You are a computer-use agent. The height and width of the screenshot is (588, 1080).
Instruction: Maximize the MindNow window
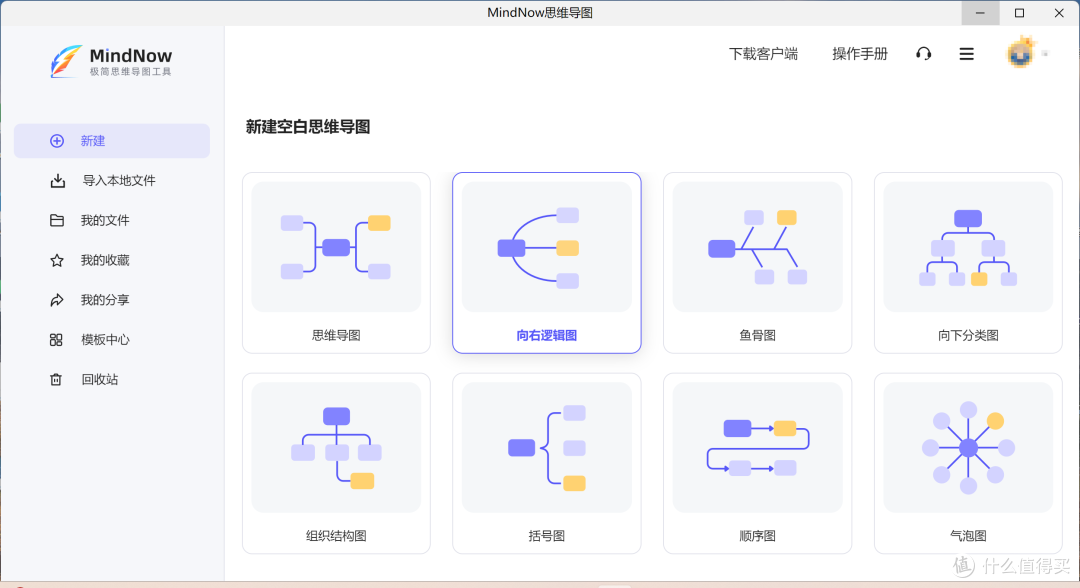pos(1019,13)
